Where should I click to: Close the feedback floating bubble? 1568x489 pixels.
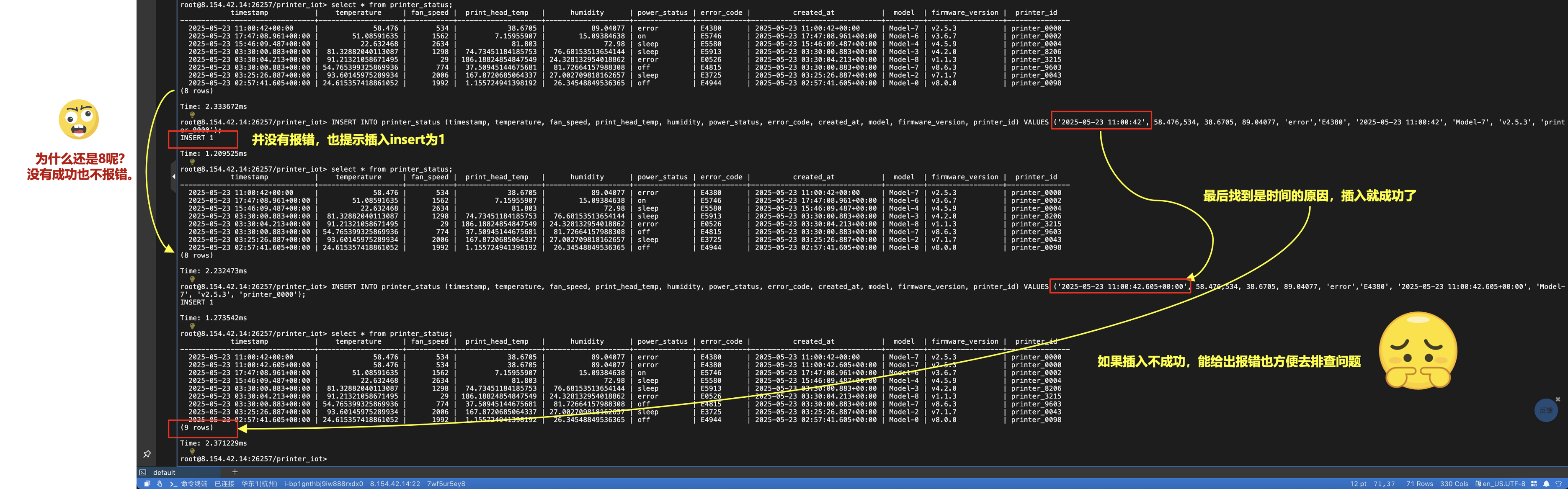click(1558, 399)
